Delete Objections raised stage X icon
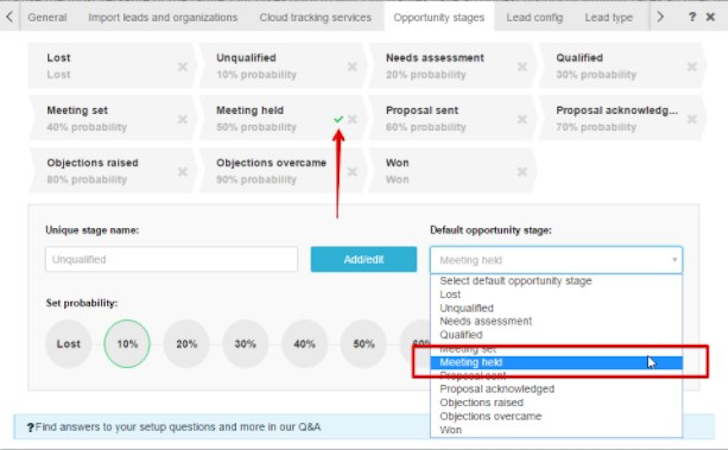 pos(182,171)
